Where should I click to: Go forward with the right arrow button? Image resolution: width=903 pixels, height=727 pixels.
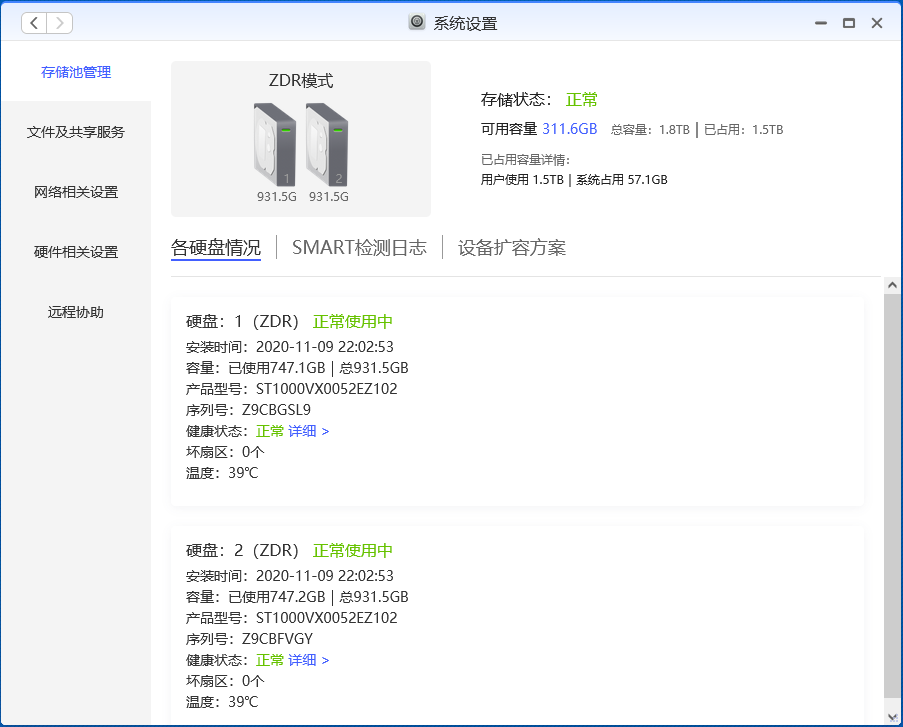[59, 23]
